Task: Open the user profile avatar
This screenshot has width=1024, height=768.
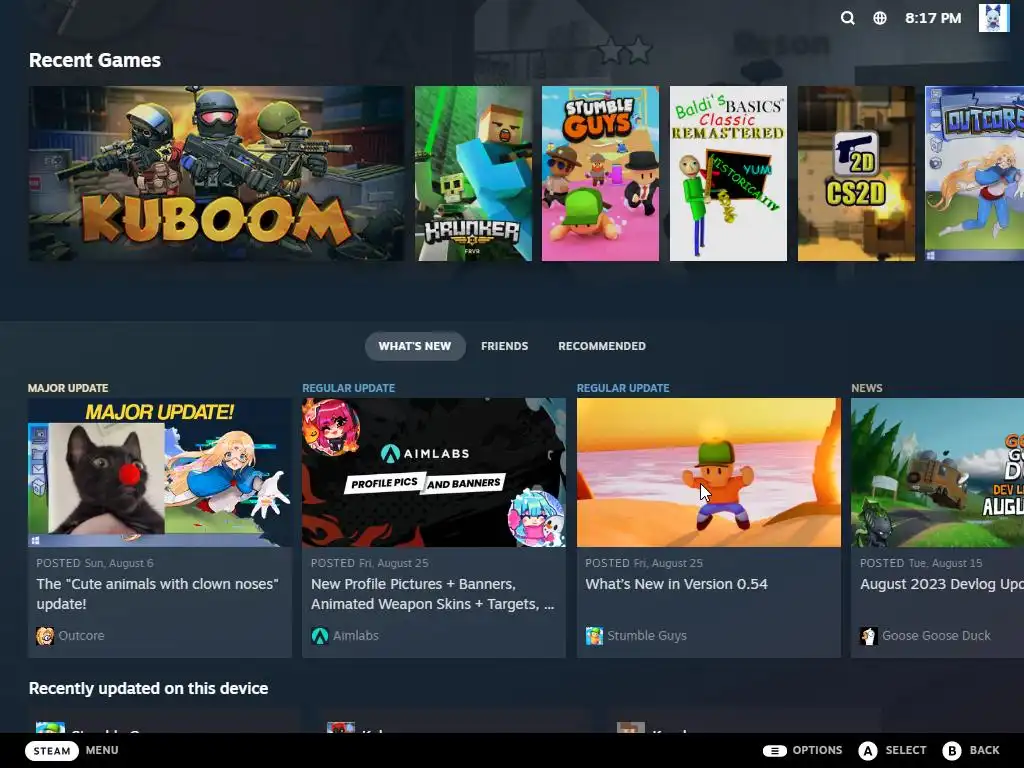Action: [x=993, y=18]
